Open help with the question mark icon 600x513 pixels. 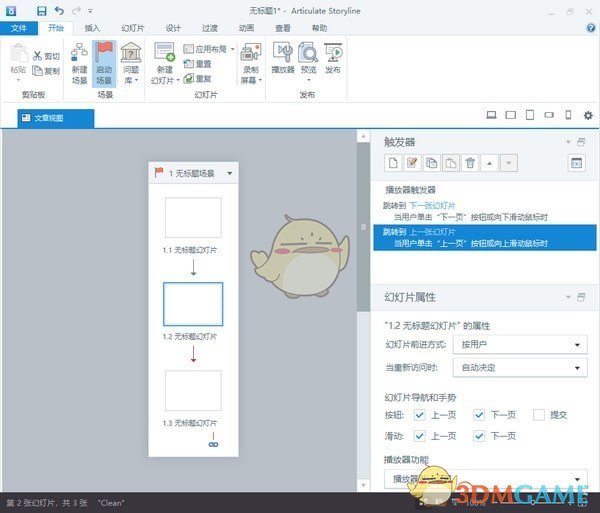coord(590,28)
